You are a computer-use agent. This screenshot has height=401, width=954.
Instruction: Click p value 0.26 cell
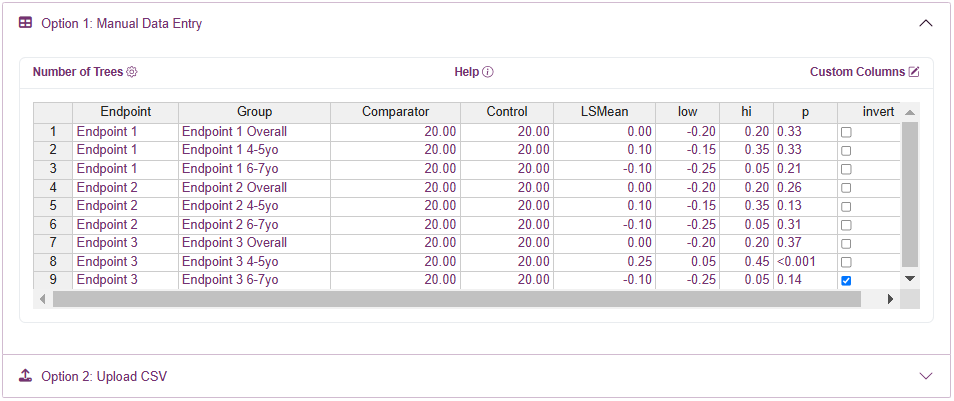tap(806, 187)
